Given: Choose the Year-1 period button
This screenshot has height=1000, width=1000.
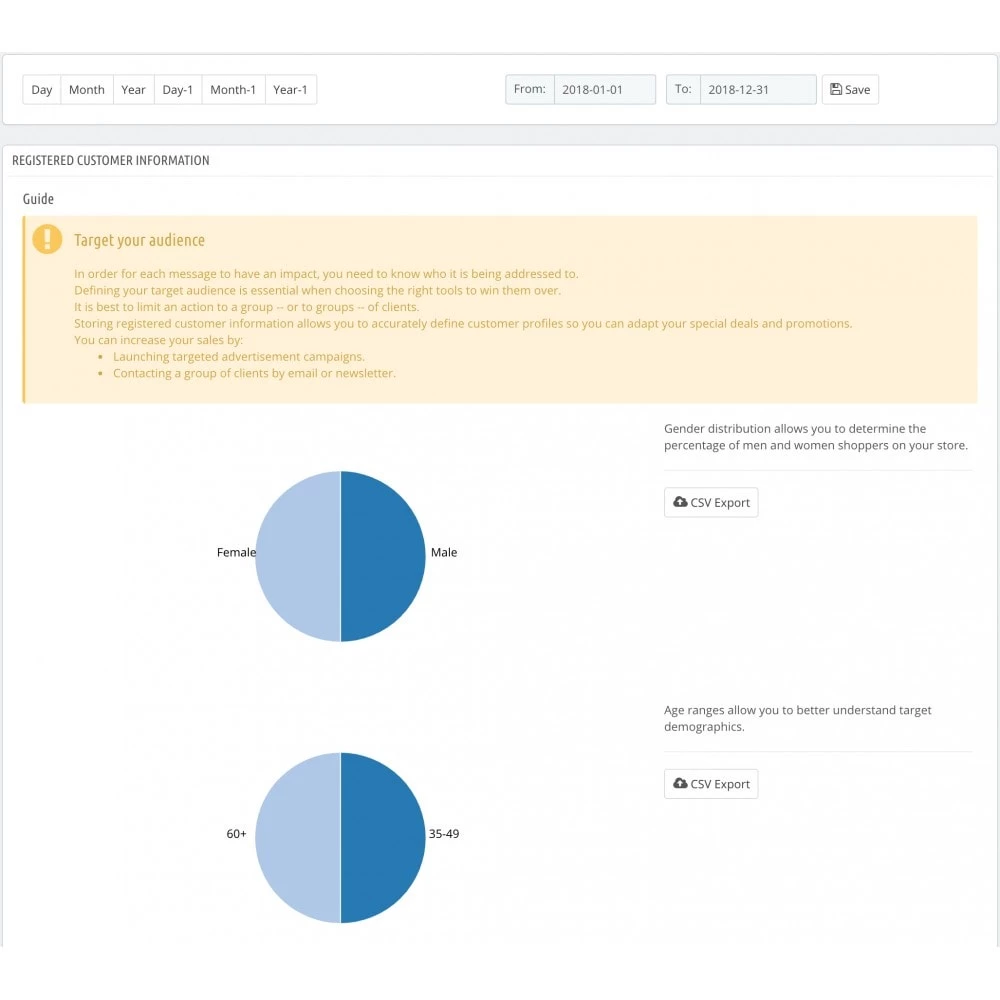Looking at the screenshot, I should point(291,89).
